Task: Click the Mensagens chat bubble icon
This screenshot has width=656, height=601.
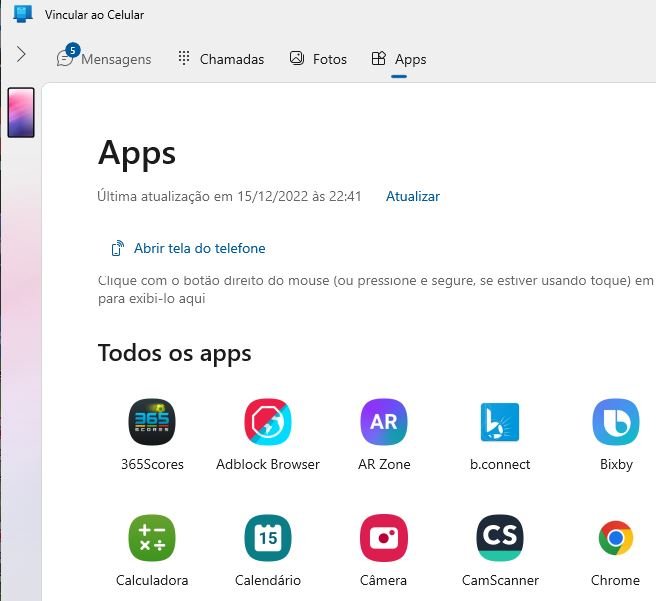Action: click(64, 59)
